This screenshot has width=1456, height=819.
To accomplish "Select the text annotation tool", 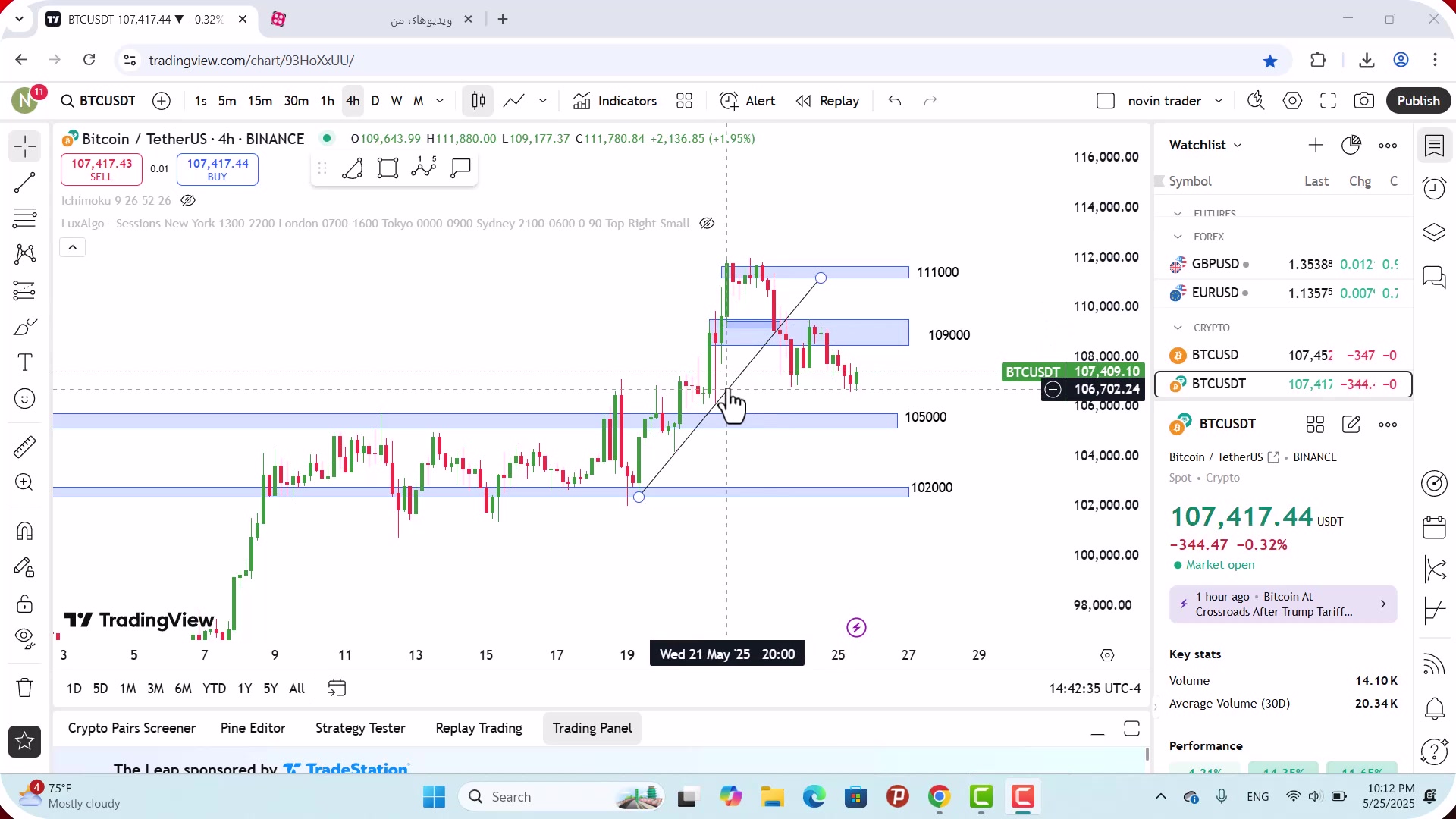I will (25, 362).
